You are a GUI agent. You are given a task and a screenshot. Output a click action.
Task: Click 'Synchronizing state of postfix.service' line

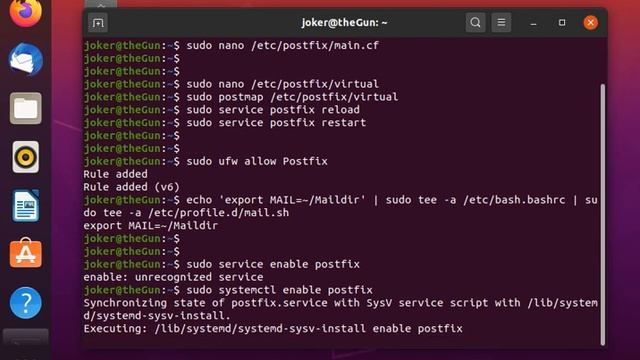340,303
